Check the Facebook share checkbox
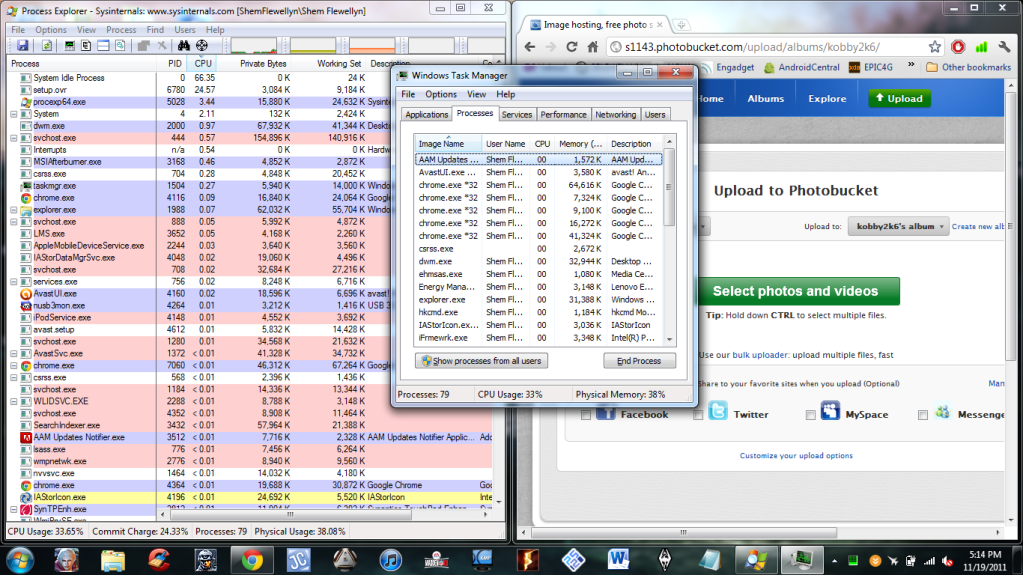 tap(586, 415)
